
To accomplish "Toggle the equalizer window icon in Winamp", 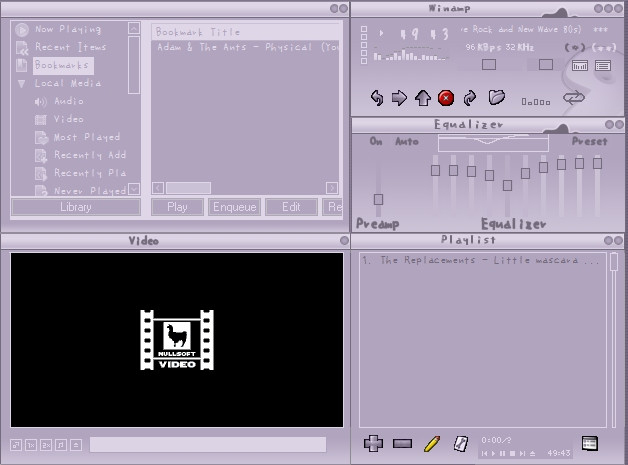I will (x=580, y=65).
